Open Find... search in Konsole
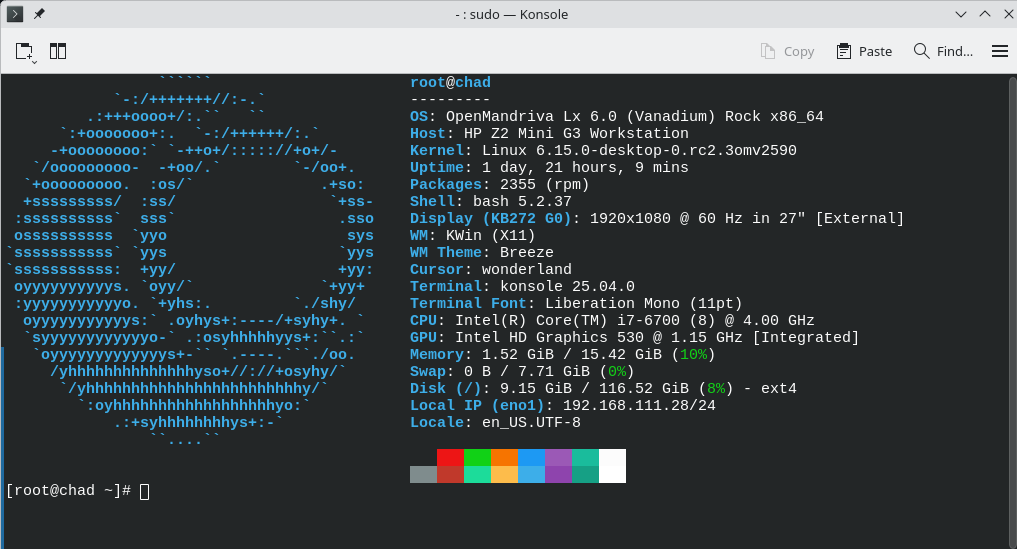Viewport: 1017px width, 549px height. [943, 51]
